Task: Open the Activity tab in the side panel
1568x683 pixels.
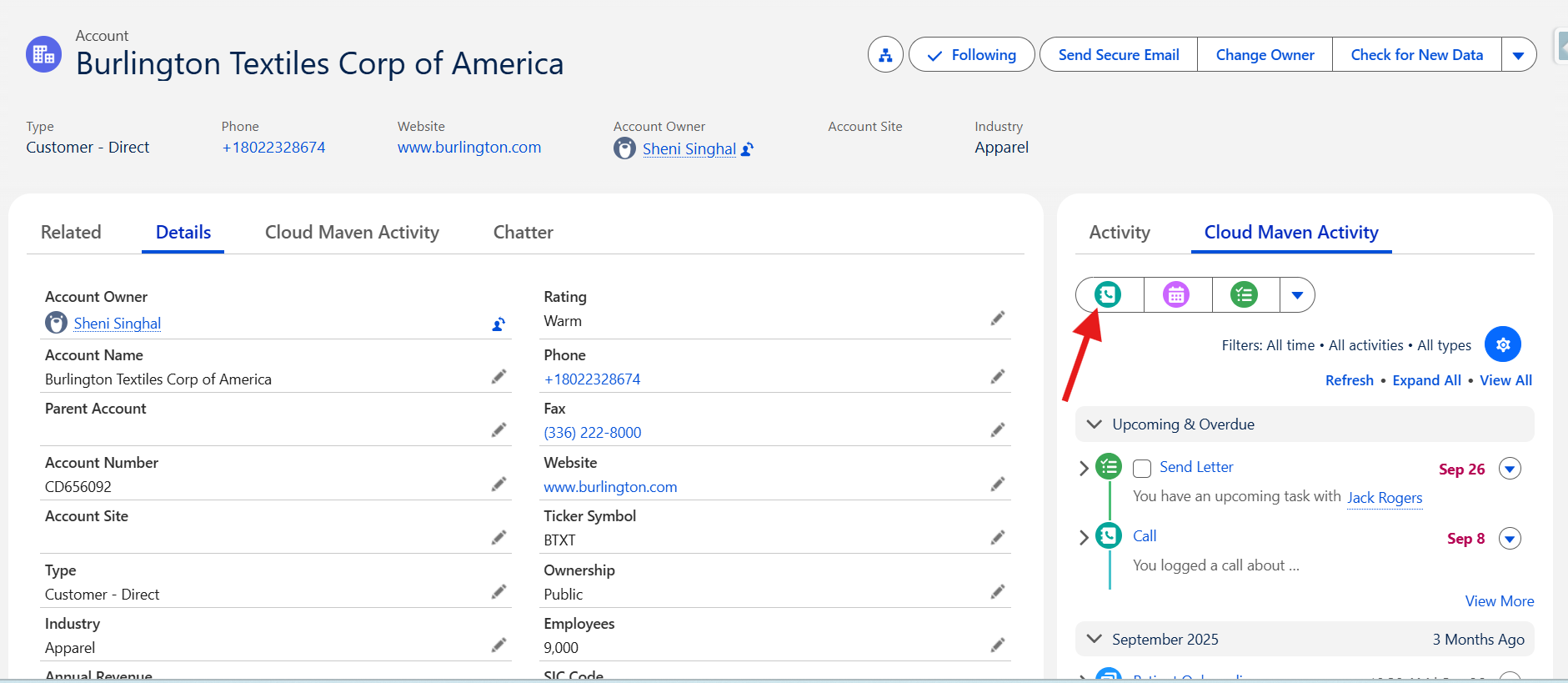Action: click(x=1120, y=233)
